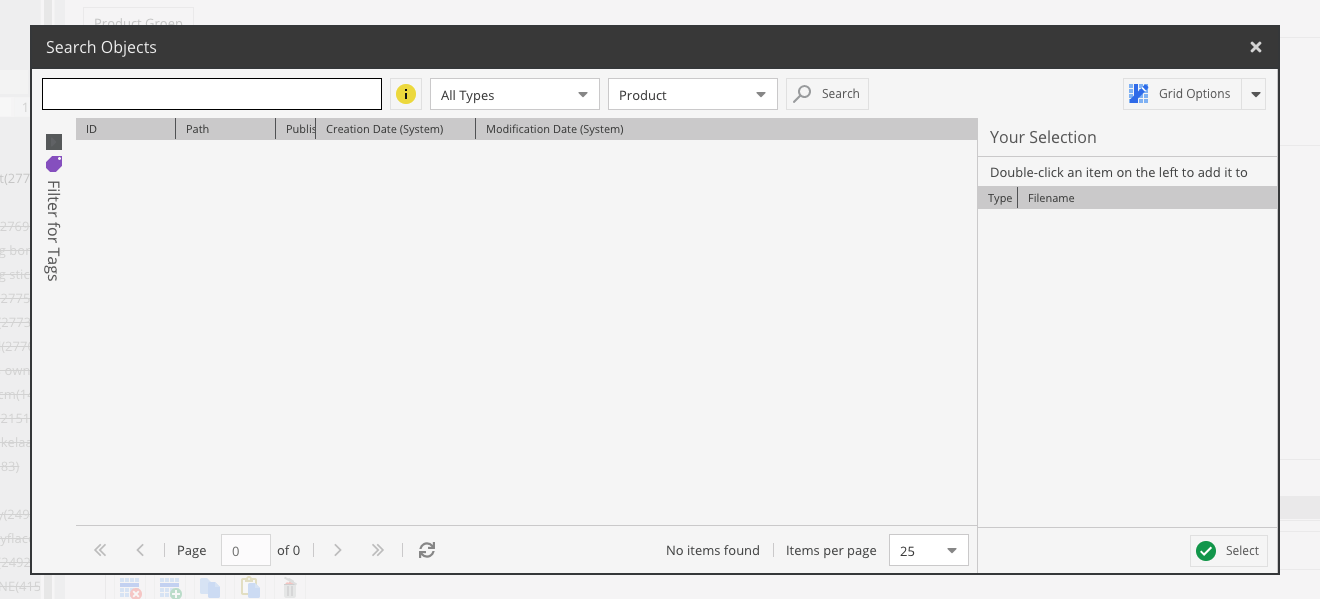Go to the next page
The image size is (1320, 599).
pos(338,550)
